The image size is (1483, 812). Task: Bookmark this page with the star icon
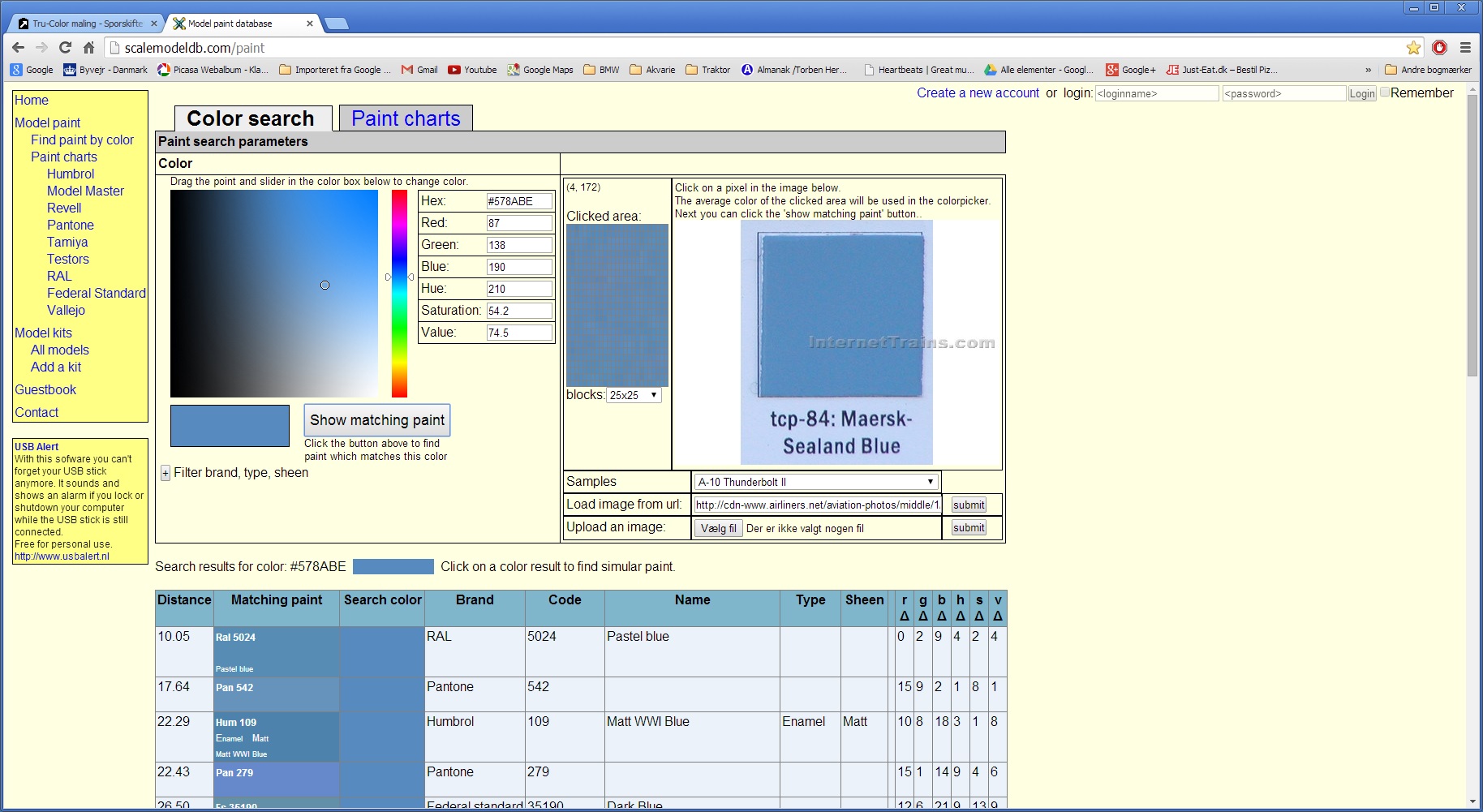[x=1414, y=48]
